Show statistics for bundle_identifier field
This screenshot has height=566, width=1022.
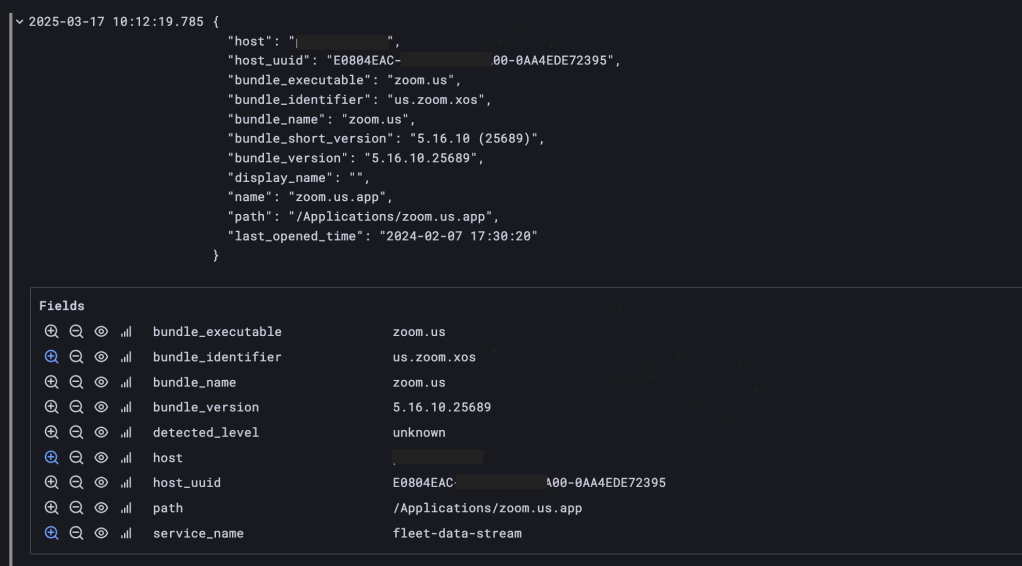126,357
